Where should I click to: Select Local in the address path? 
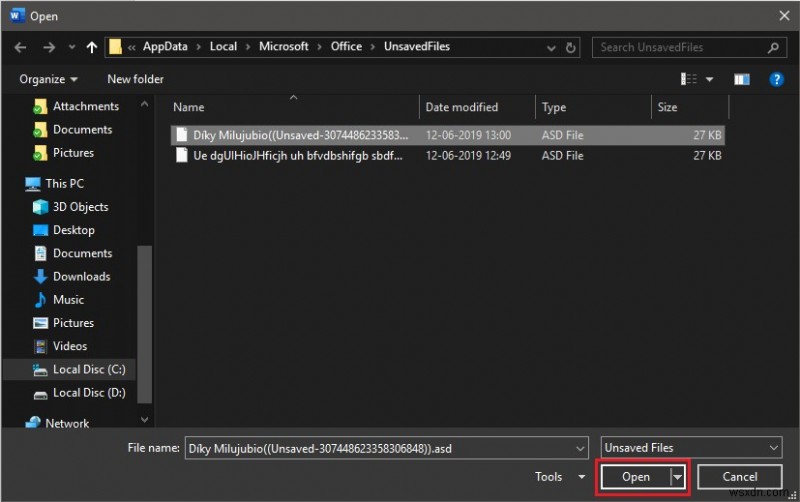click(x=223, y=46)
